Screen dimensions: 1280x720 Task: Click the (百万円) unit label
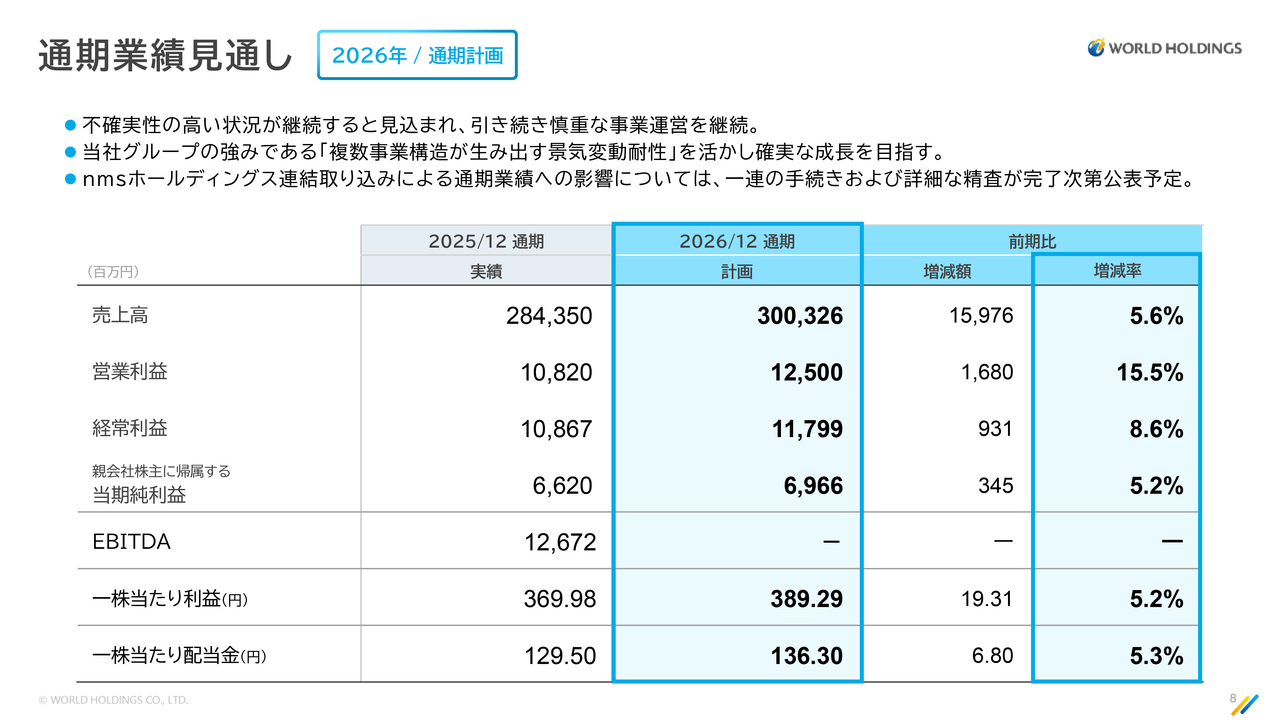pos(113,271)
